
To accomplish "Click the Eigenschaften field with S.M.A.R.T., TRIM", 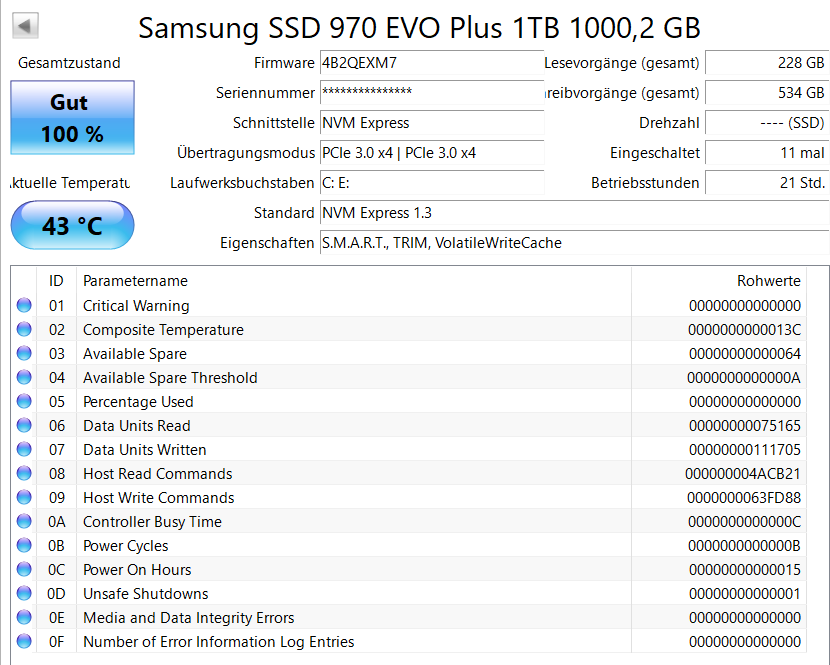I will click(575, 243).
